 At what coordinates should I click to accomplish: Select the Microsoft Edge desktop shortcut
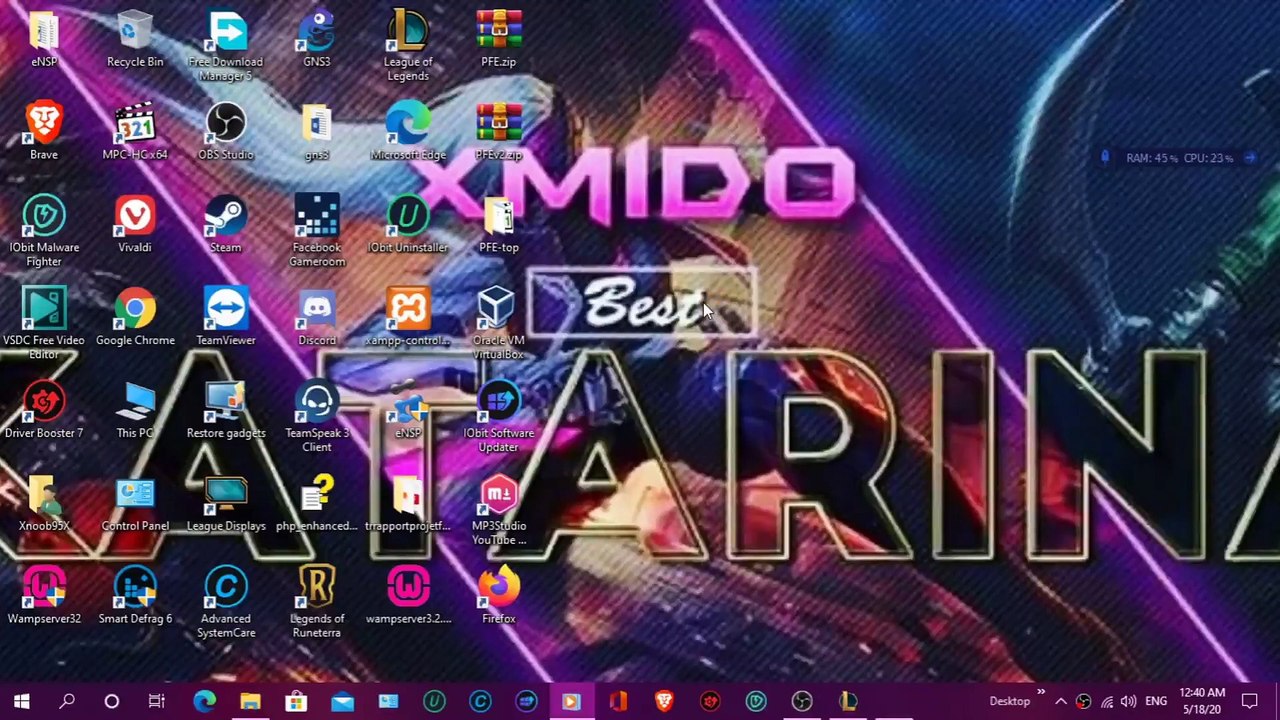(408, 132)
